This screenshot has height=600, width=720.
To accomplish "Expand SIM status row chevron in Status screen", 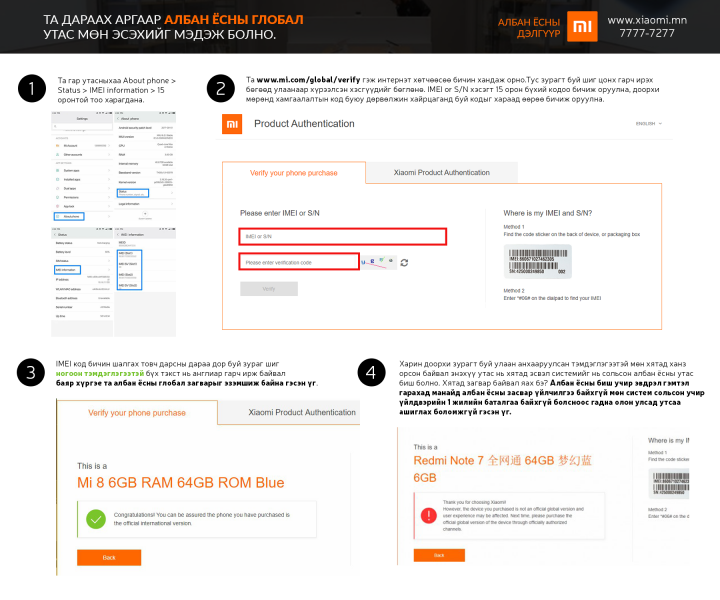I will pos(109,261).
